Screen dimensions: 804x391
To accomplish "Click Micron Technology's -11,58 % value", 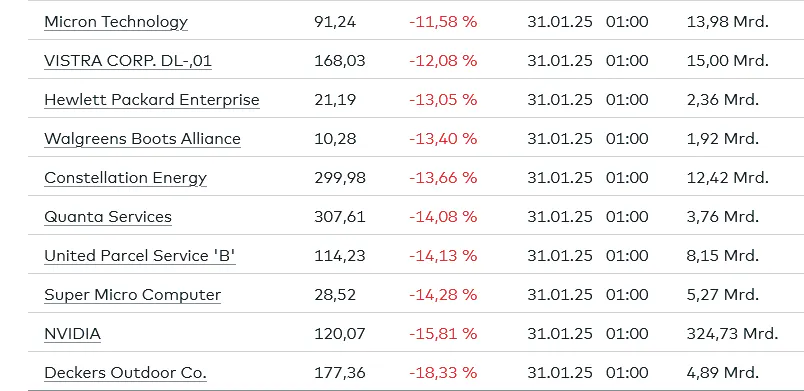I will [443, 22].
